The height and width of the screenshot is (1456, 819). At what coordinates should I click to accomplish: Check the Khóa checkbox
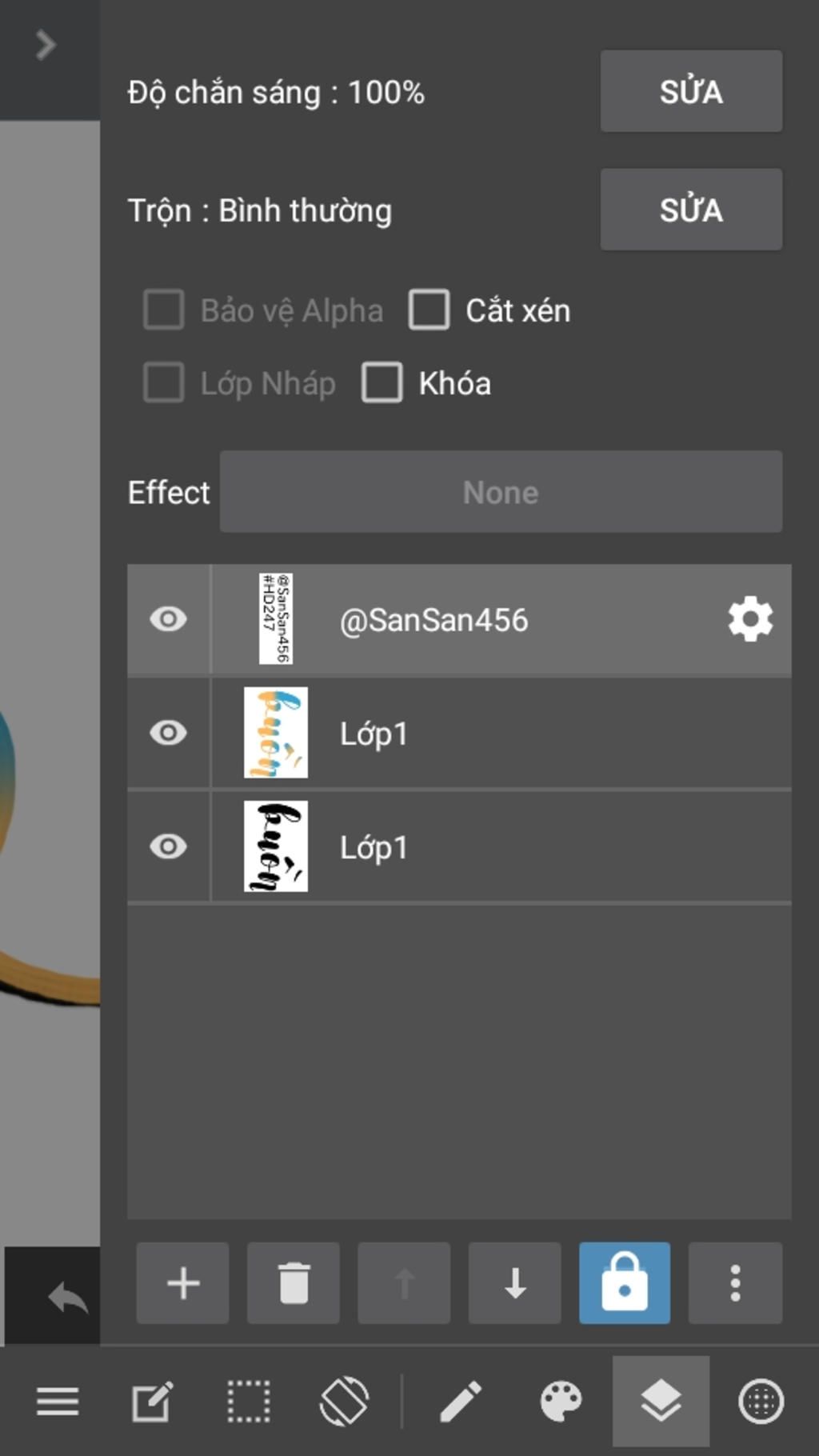tap(382, 382)
